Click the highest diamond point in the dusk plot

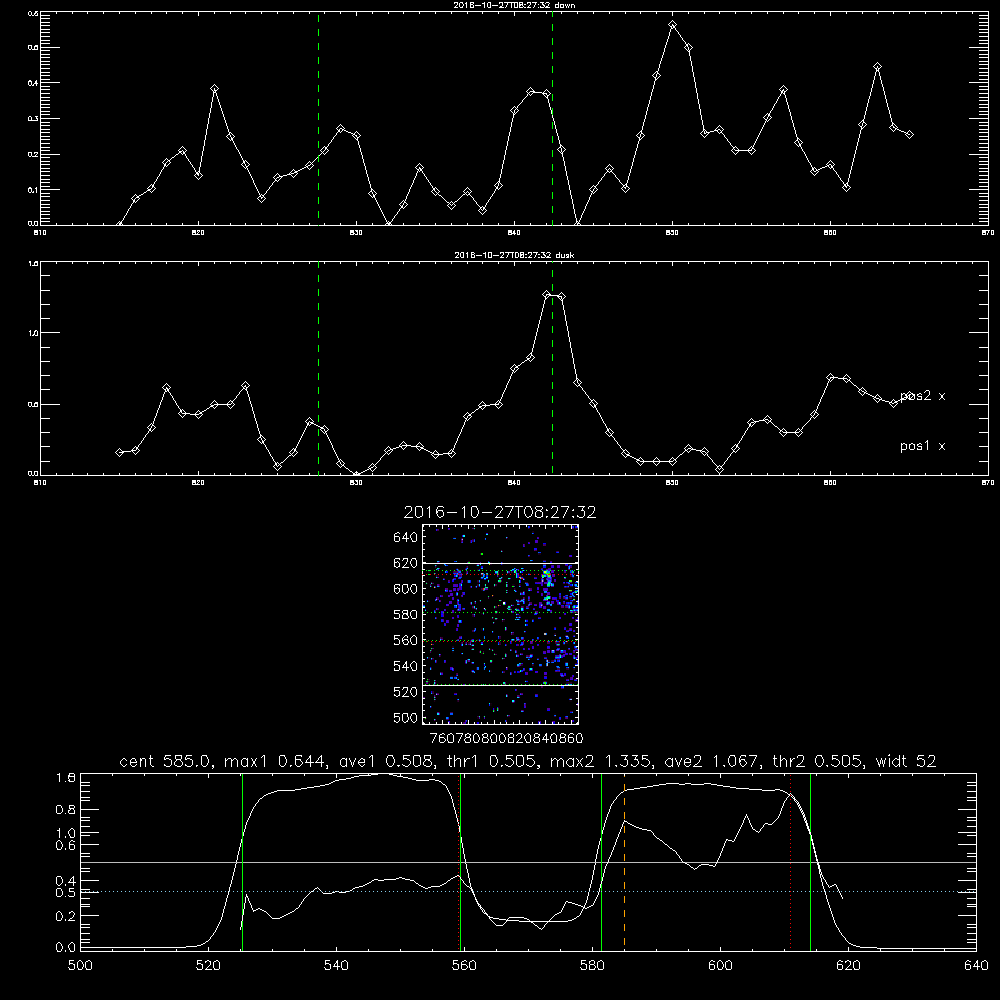546,295
